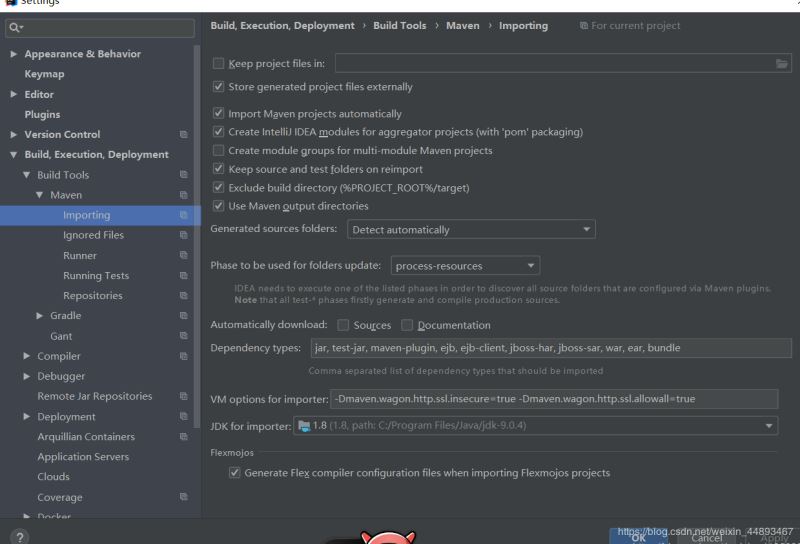
Task: Click project-level icon next to Ignored Files
Action: (184, 235)
